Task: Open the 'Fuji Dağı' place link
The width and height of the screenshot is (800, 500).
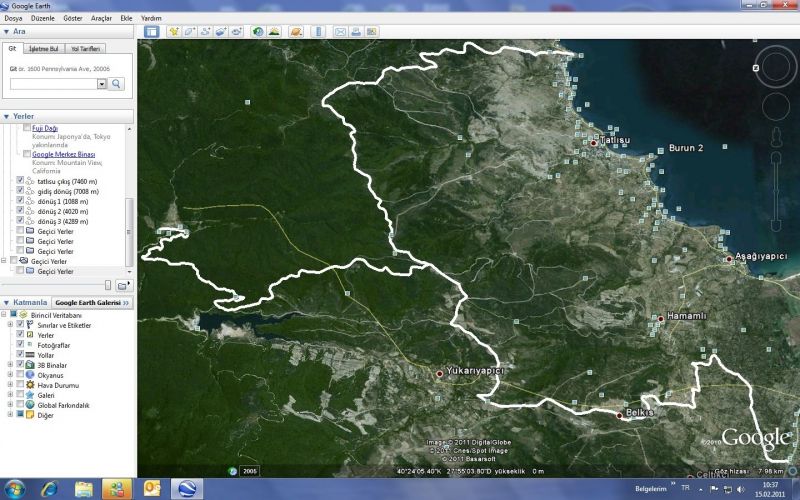Action: tap(45, 129)
